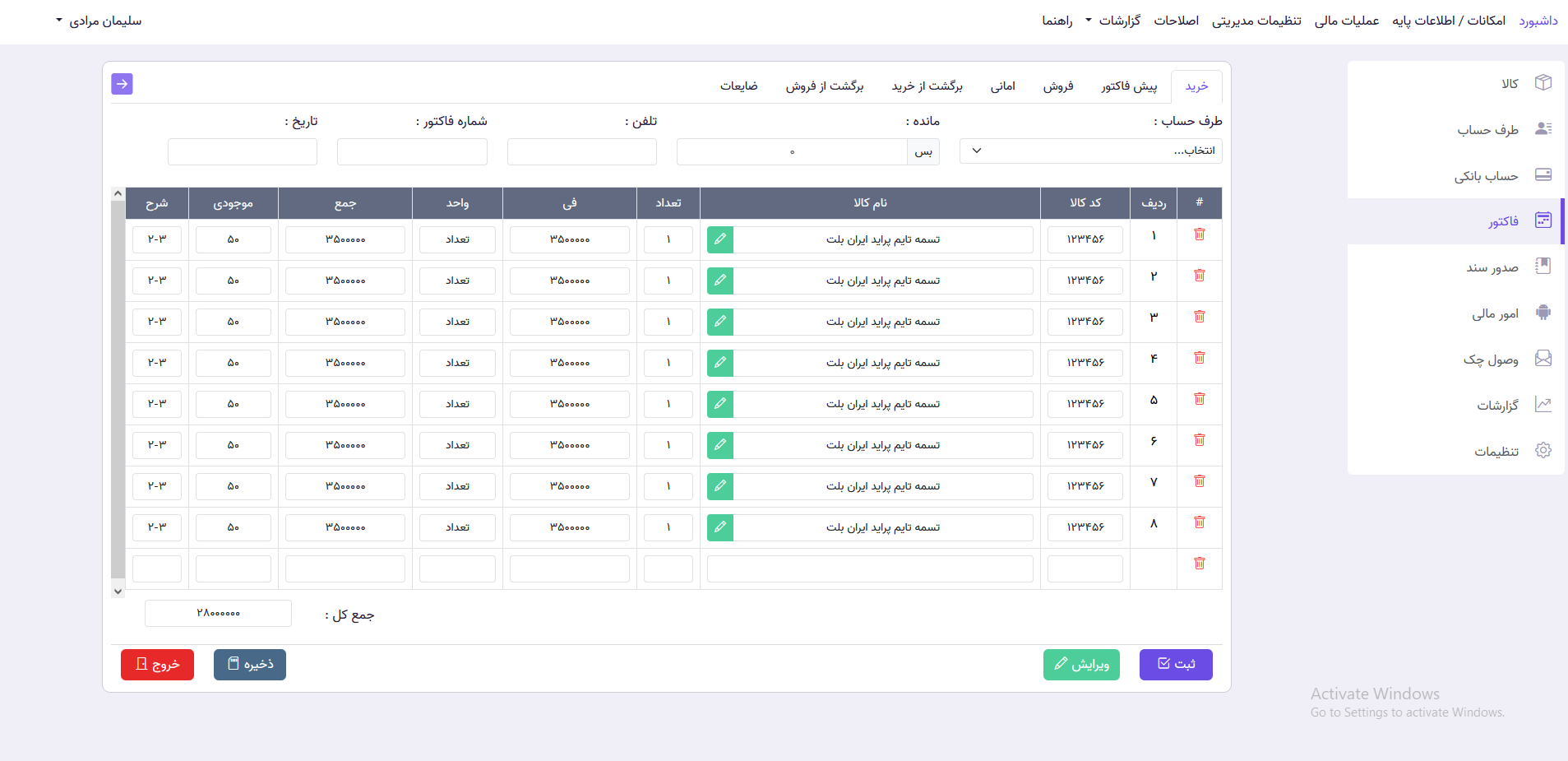The width and height of the screenshot is (1568, 761).
Task: Click the trash icon on the empty last row
Action: pyautogui.click(x=1200, y=564)
